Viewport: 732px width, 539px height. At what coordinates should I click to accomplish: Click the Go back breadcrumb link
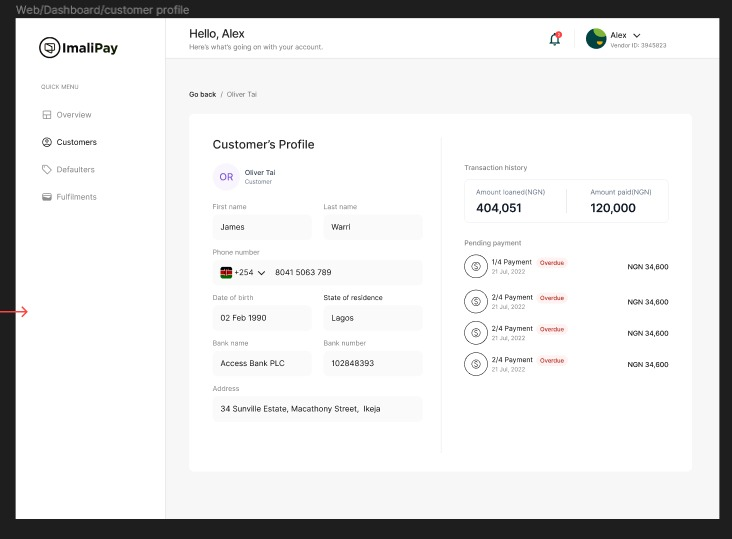(x=203, y=94)
